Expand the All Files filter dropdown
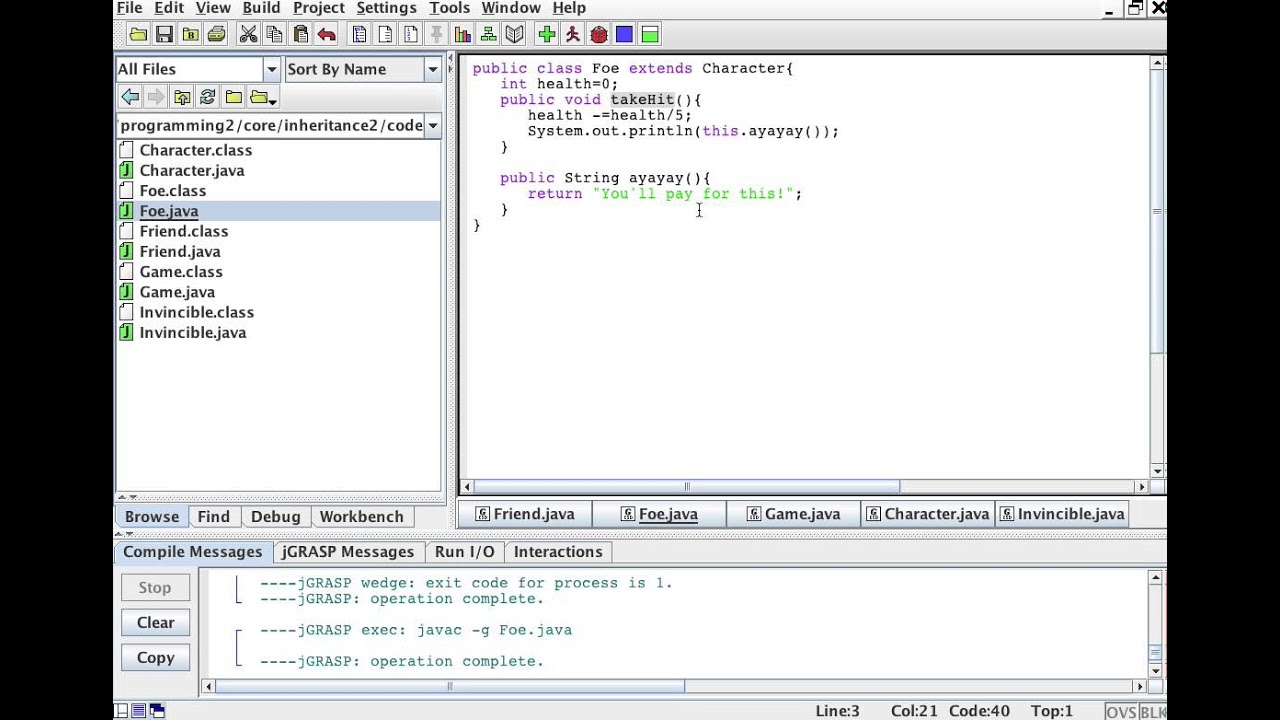Image resolution: width=1280 pixels, height=720 pixels. coord(271,69)
